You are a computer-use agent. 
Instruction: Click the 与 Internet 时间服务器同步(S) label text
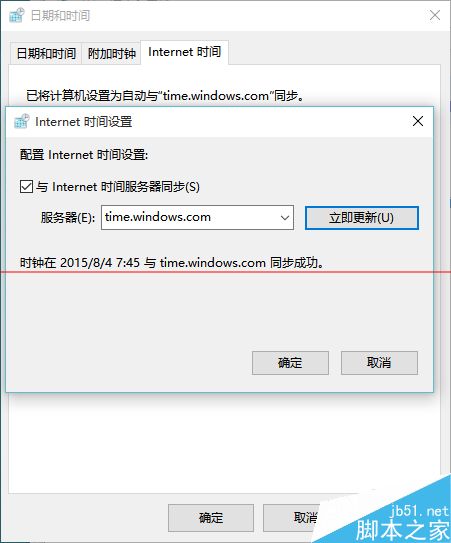tap(118, 187)
